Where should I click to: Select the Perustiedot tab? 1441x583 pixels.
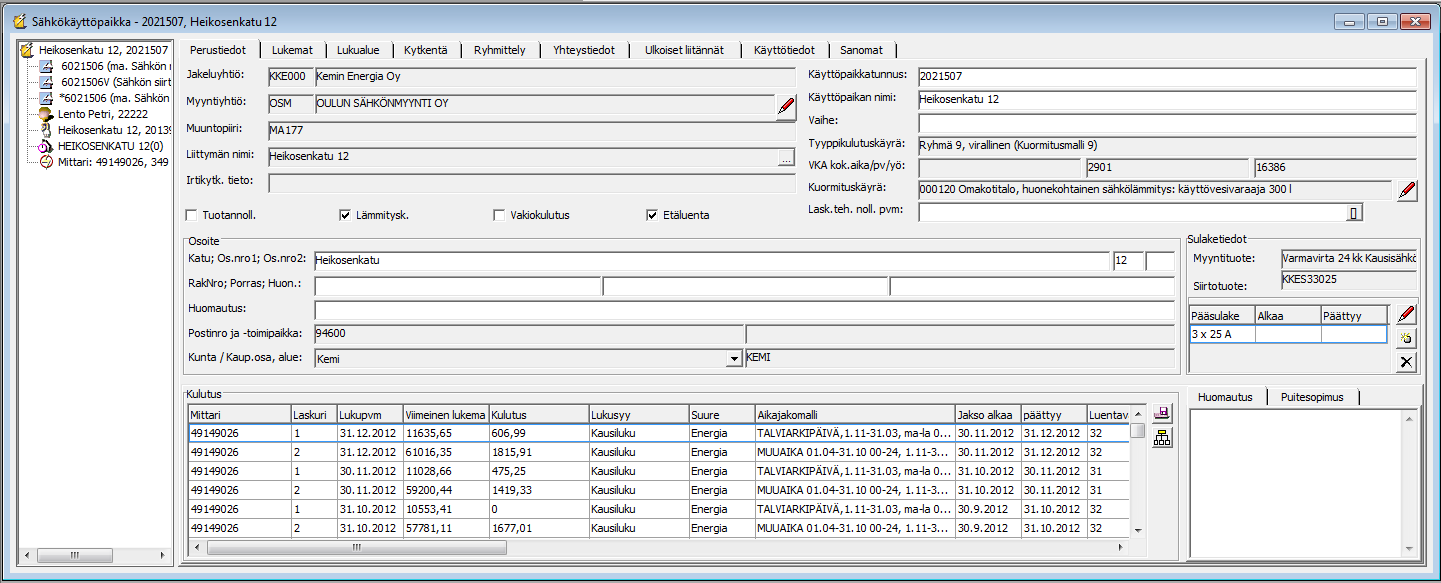(x=218, y=49)
